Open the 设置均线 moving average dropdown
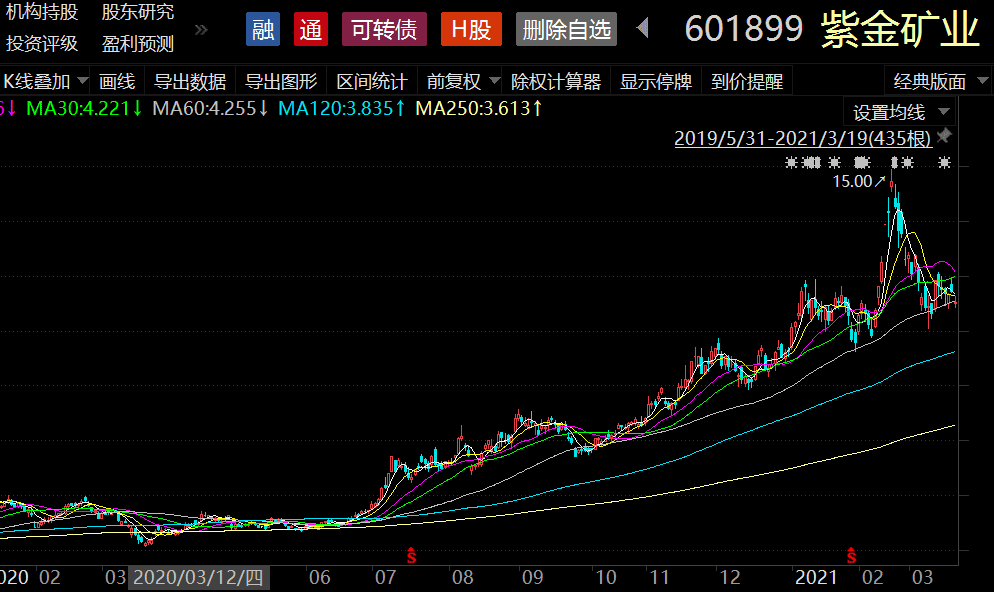Viewport: 994px width, 592px height. pyautogui.click(x=900, y=112)
